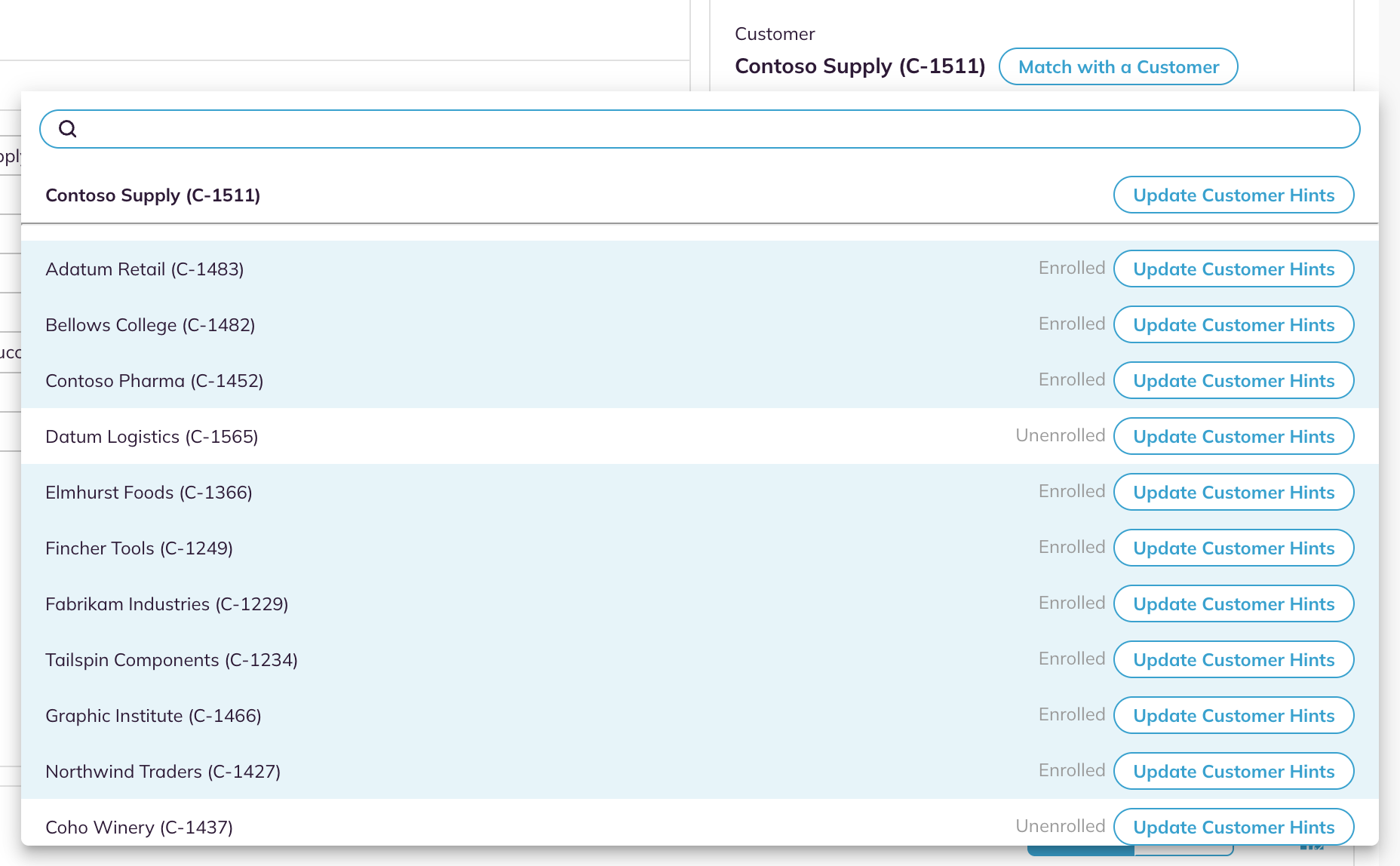The height and width of the screenshot is (866, 1400).
Task: Select Coho Winery (C-1437) row
Action: [x=699, y=823]
